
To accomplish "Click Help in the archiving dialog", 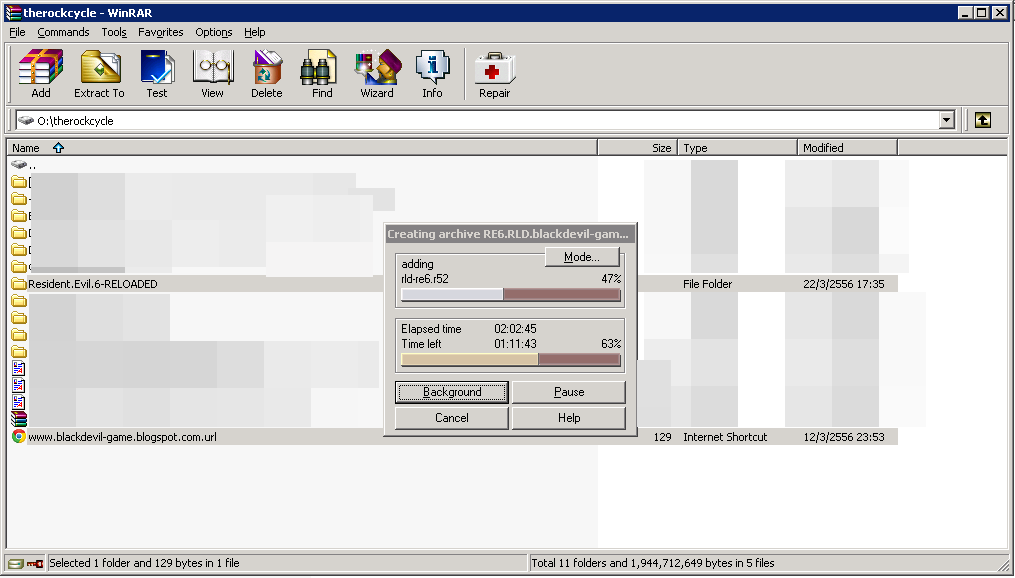I will (569, 418).
